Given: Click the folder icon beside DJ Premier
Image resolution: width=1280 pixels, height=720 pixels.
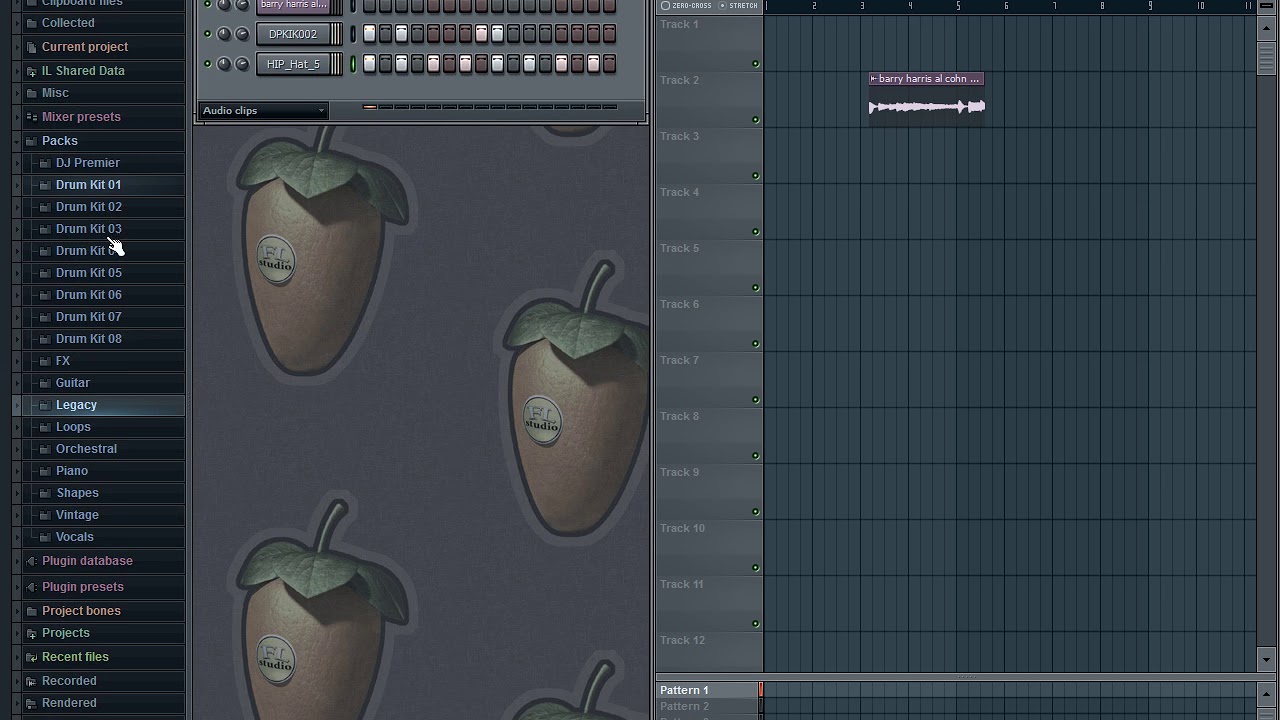Looking at the screenshot, I should (x=45, y=163).
